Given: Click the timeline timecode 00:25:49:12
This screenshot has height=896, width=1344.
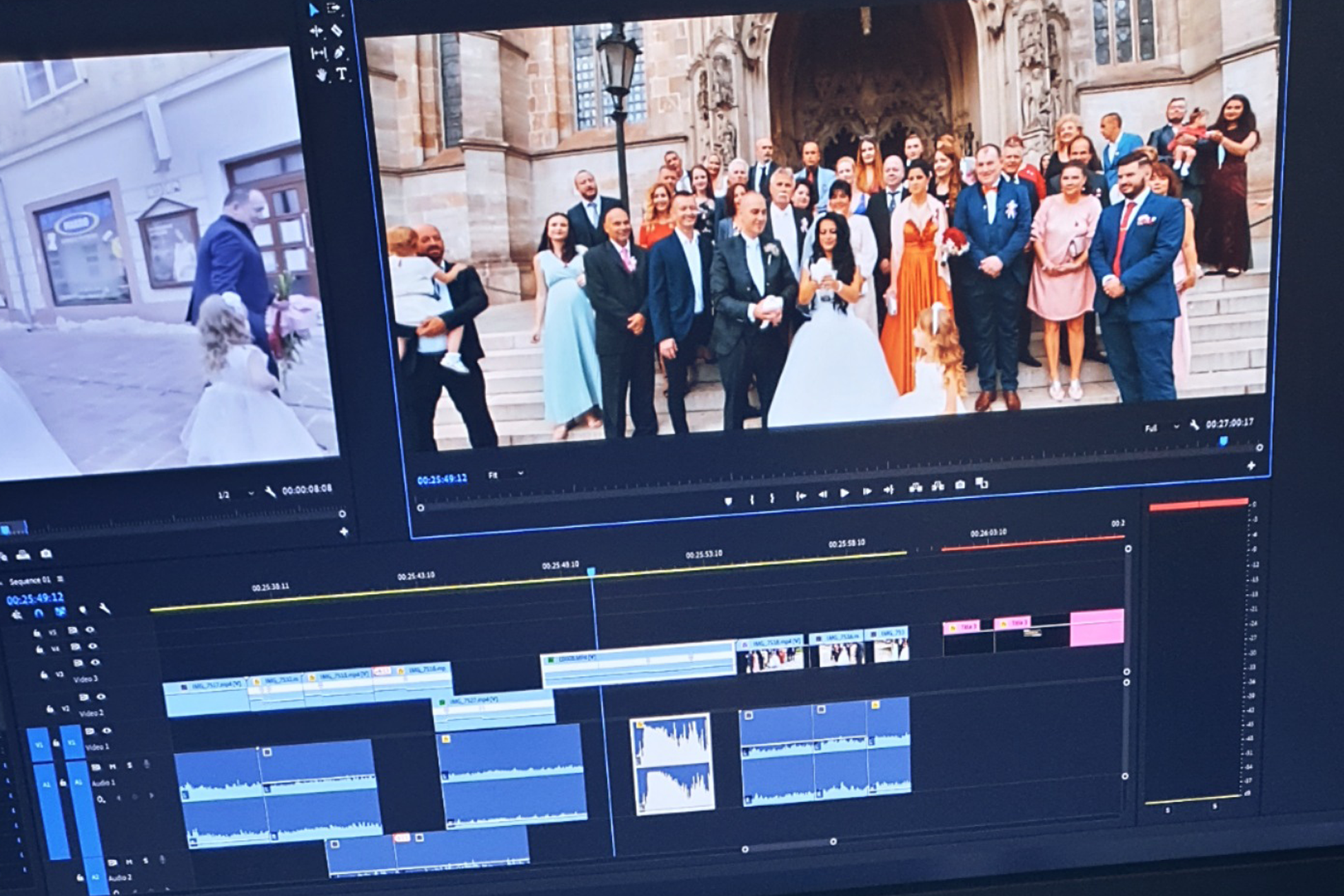Looking at the screenshot, I should (x=35, y=598).
